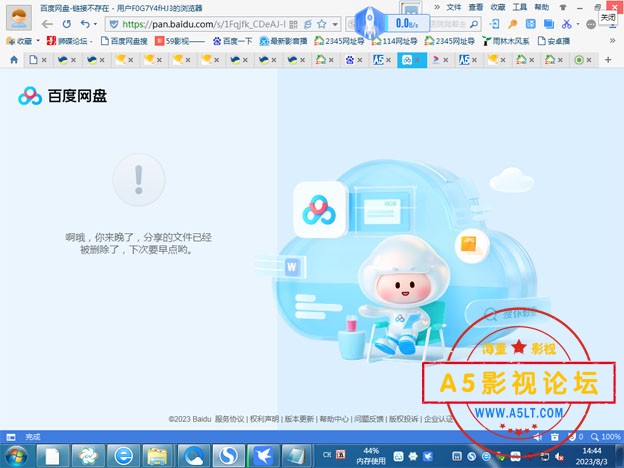This screenshot has height=468, width=624.
Task: Open the dropdown next to the undo arrow
Action: point(95,24)
